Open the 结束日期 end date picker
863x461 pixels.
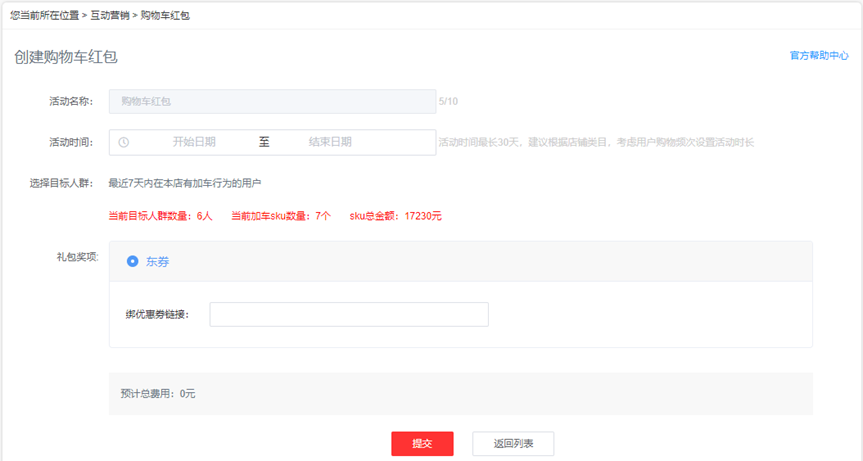pos(330,142)
